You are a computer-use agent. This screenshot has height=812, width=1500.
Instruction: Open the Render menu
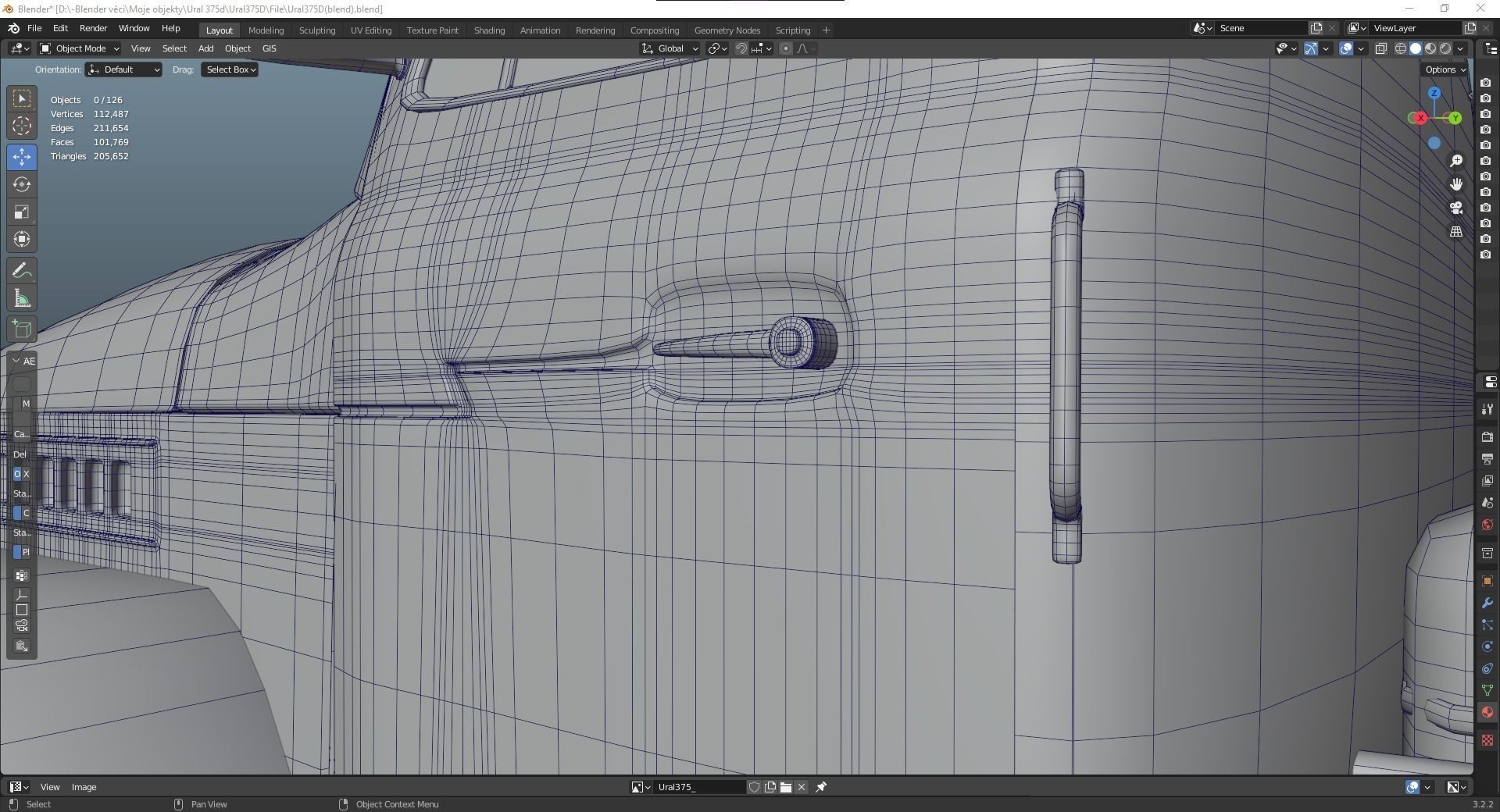(x=93, y=28)
